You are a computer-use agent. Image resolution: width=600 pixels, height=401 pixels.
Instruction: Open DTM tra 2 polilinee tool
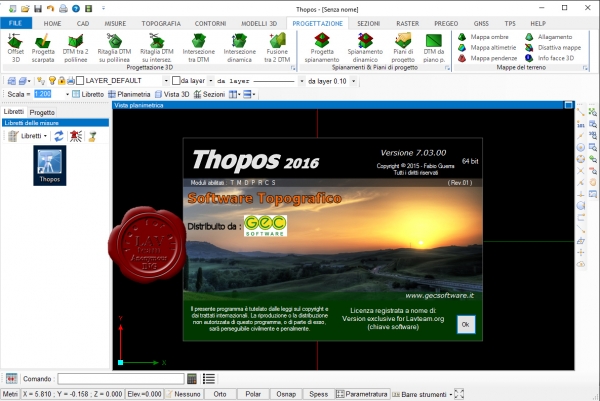coord(75,48)
